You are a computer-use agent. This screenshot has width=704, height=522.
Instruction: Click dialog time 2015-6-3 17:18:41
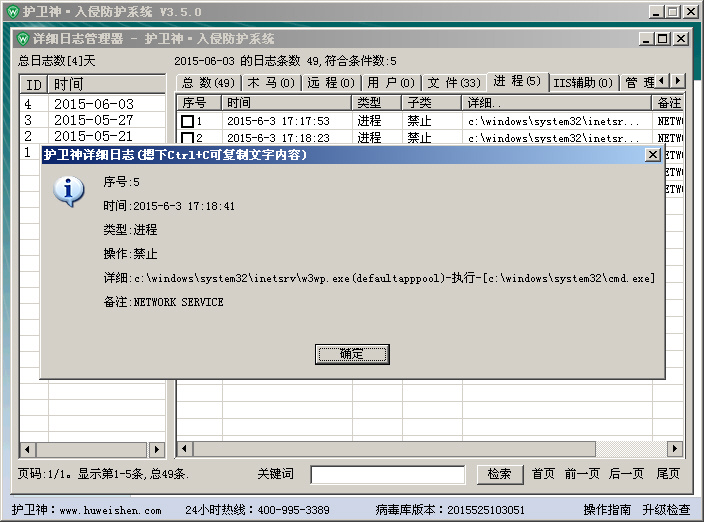(x=184, y=206)
